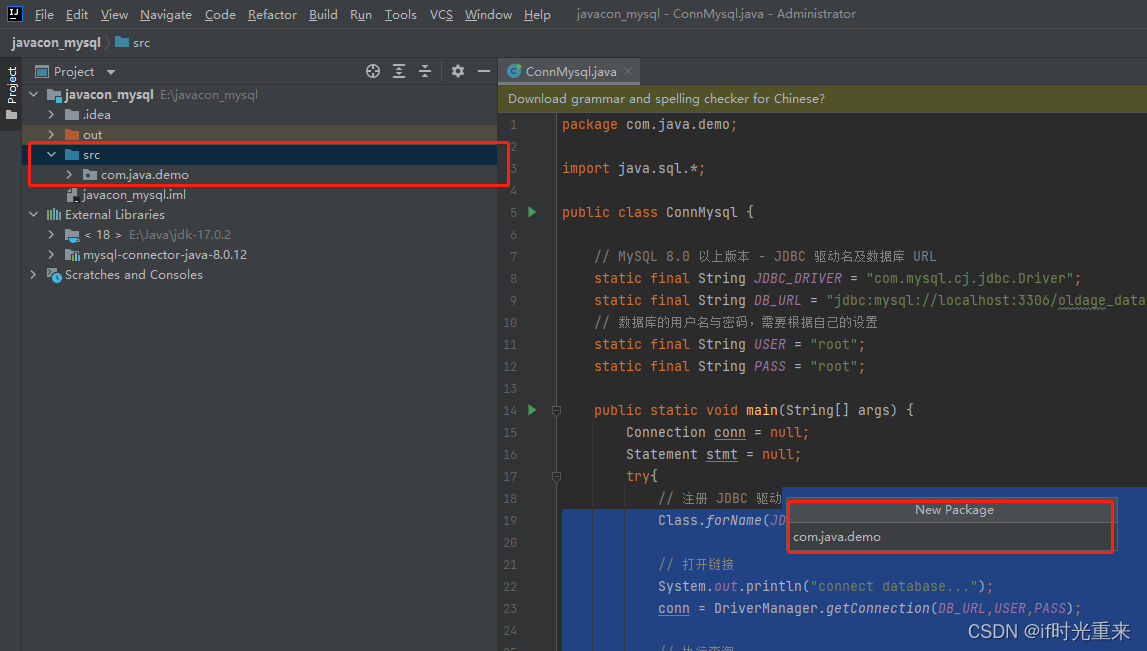Screen dimensions: 1147x651
Task: Toggle the Project tool window sidebar tab
Action: pyautogui.click(x=11, y=93)
